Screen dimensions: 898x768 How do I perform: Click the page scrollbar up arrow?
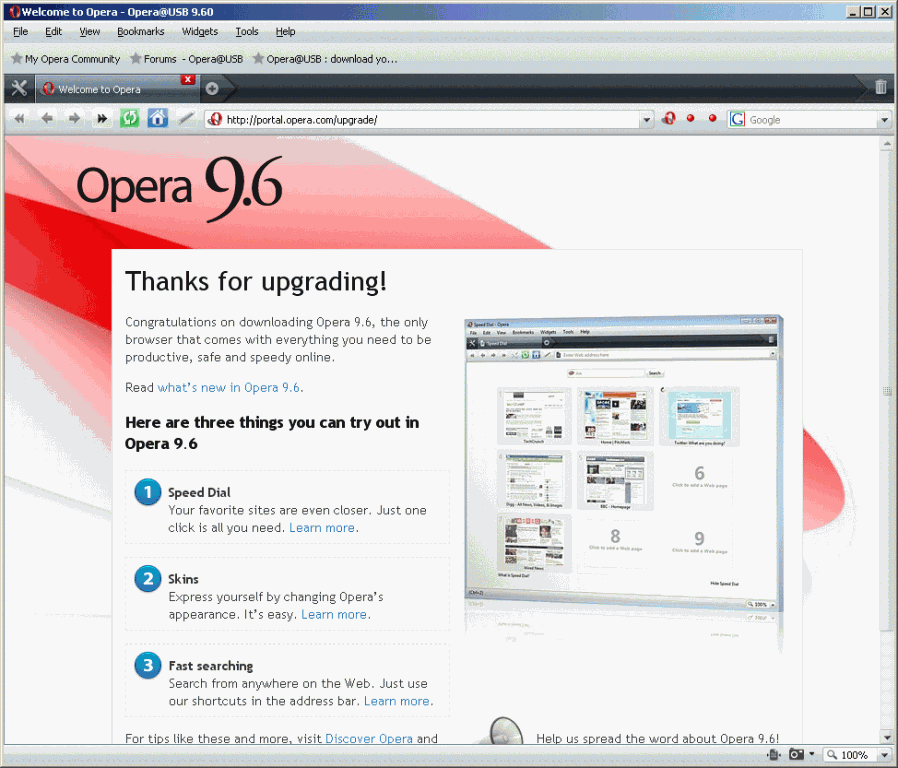tap(887, 143)
